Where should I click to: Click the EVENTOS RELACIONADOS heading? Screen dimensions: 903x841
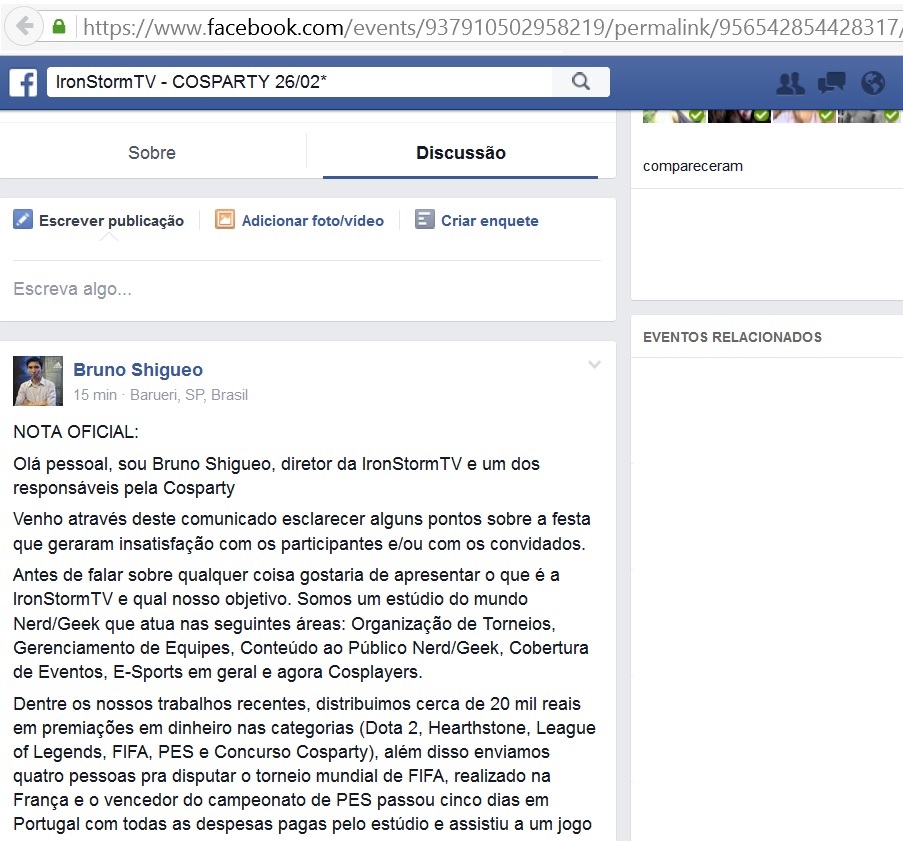coord(732,337)
